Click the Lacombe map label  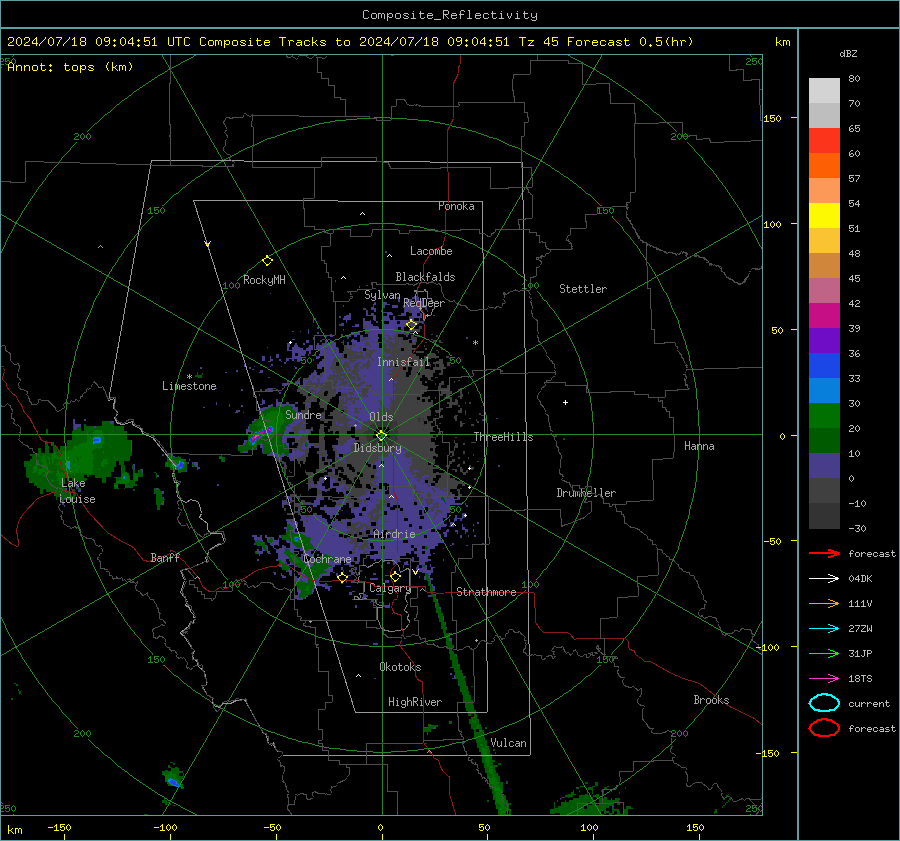(431, 251)
